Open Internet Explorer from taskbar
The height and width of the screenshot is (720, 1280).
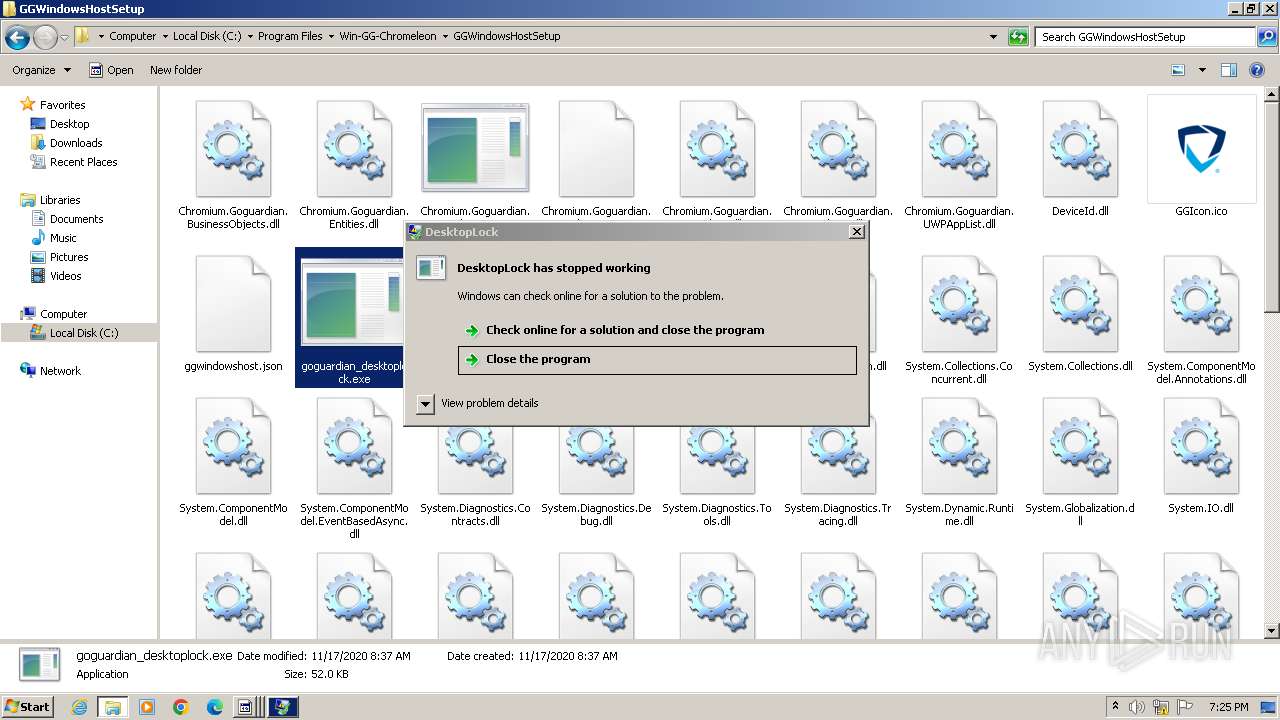[x=79, y=707]
